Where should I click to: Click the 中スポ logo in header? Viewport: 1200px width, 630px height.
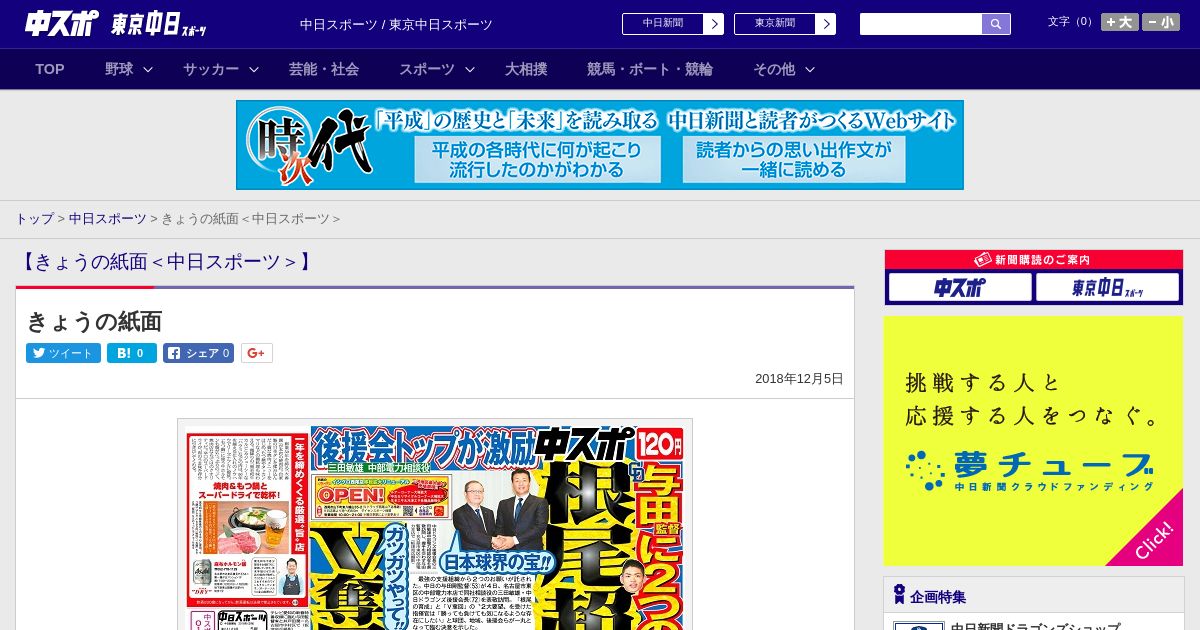coord(62,23)
